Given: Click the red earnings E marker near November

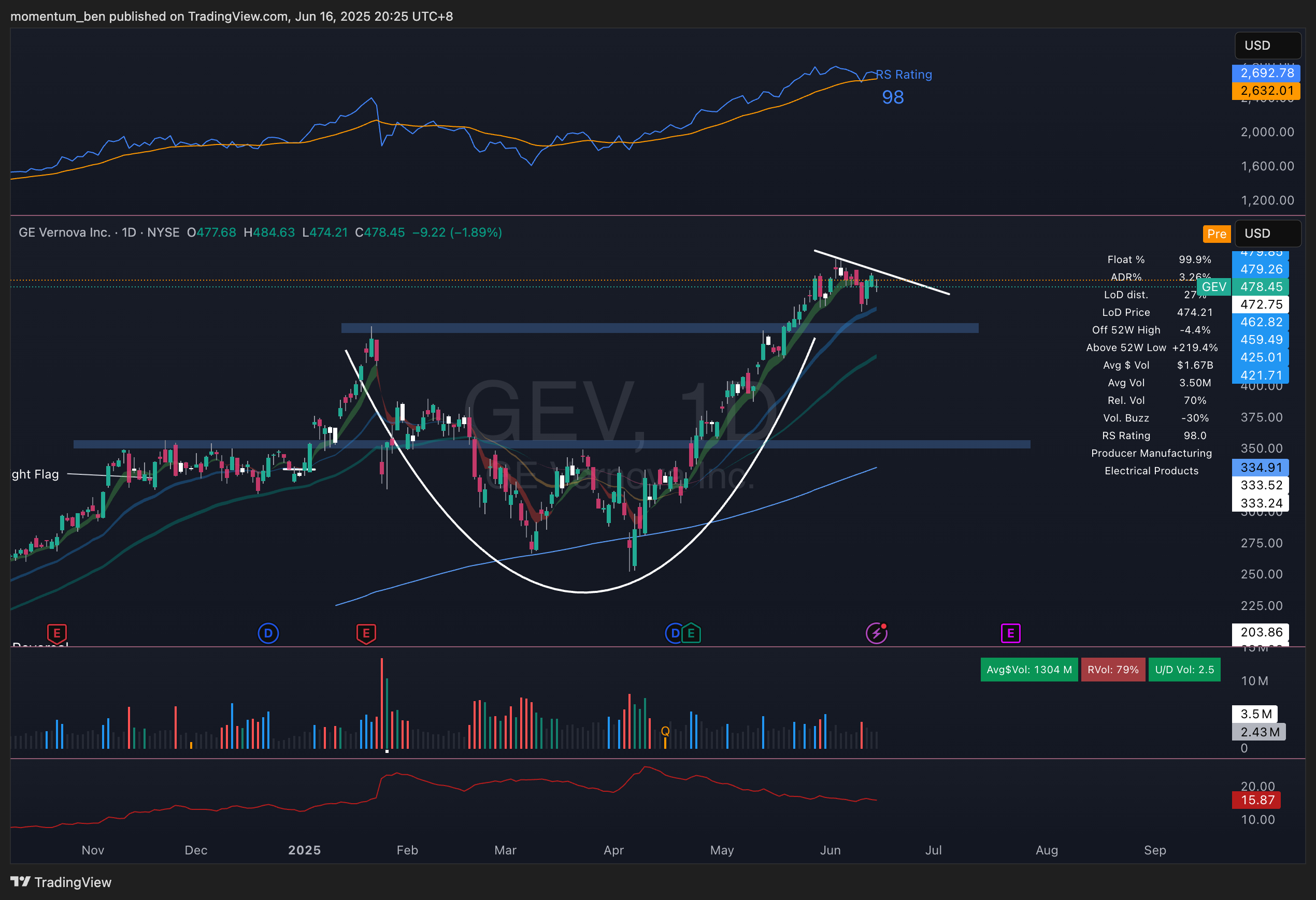Looking at the screenshot, I should coord(56,633).
